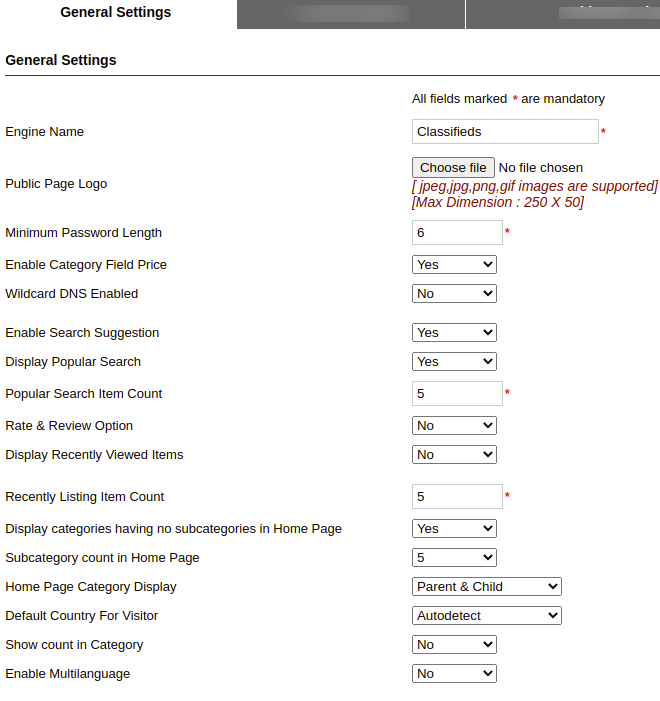Viewport: 660px width, 701px height.
Task: Click the 'jpeg,jpg,png,gif images are supported' note
Action: coord(535,186)
